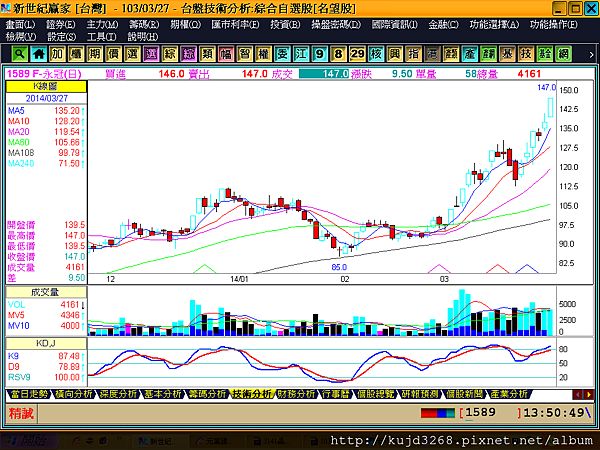
Task: Switch to 研報預測 tab
Action: click(420, 394)
